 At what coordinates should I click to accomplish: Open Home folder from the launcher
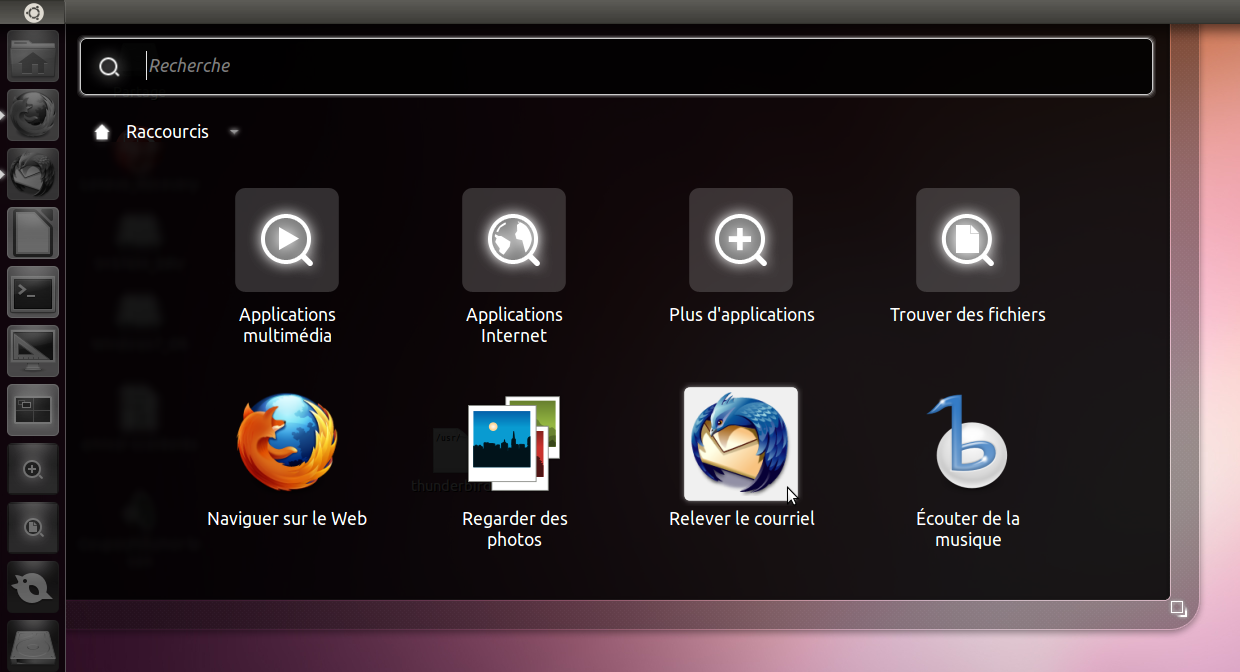click(x=33, y=56)
